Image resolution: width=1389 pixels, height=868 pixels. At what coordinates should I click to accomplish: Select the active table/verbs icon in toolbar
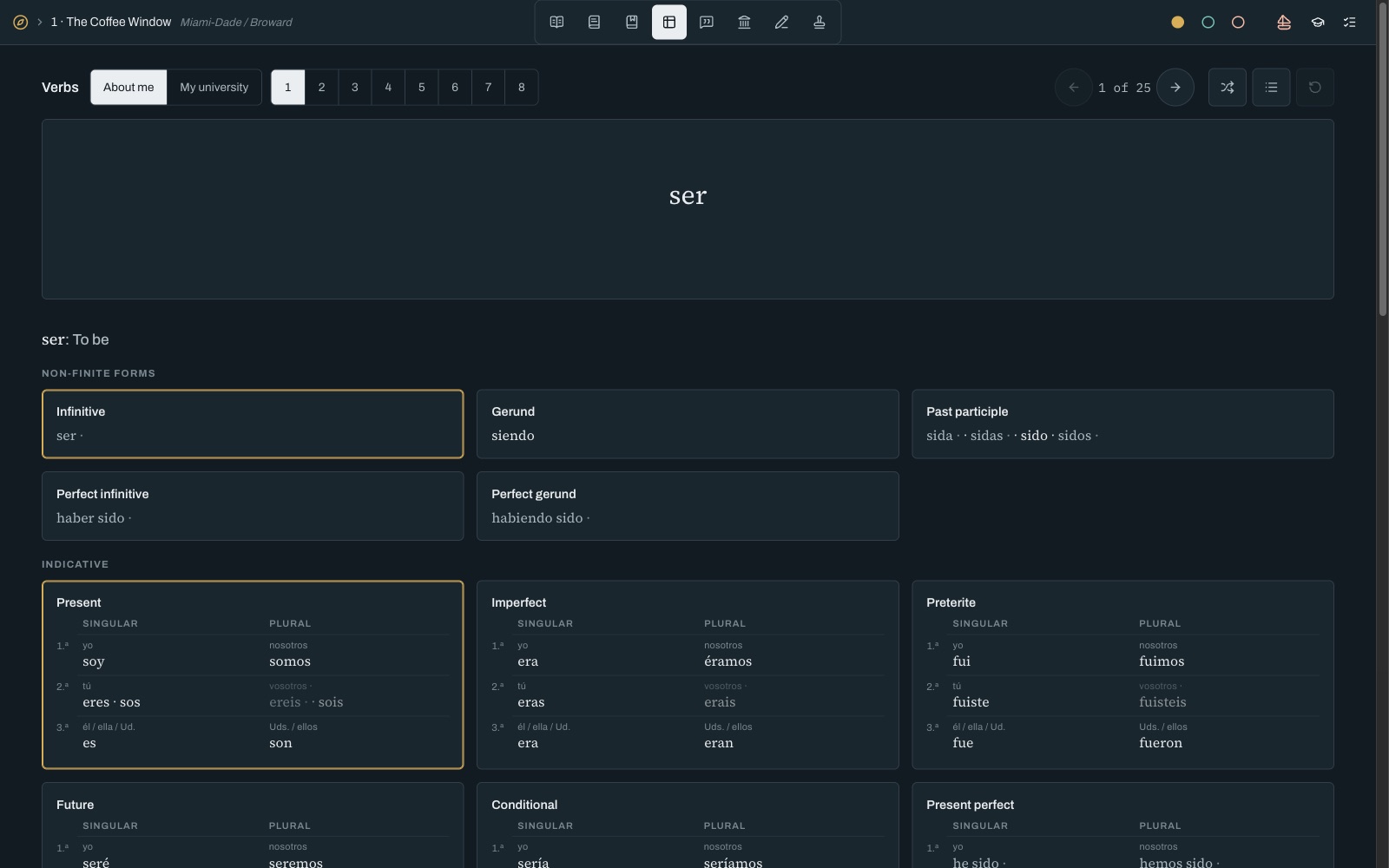pyautogui.click(x=669, y=22)
